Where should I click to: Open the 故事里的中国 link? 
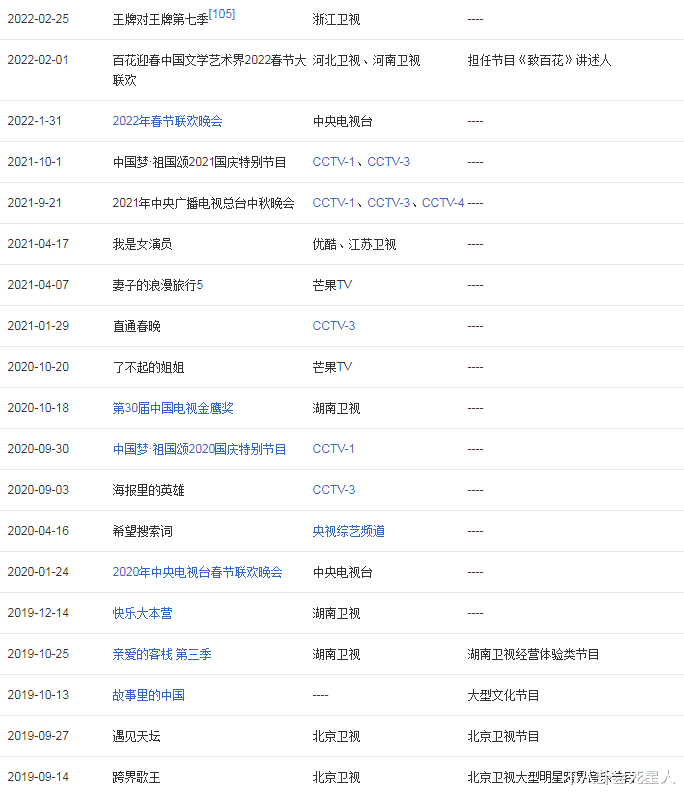(x=148, y=695)
